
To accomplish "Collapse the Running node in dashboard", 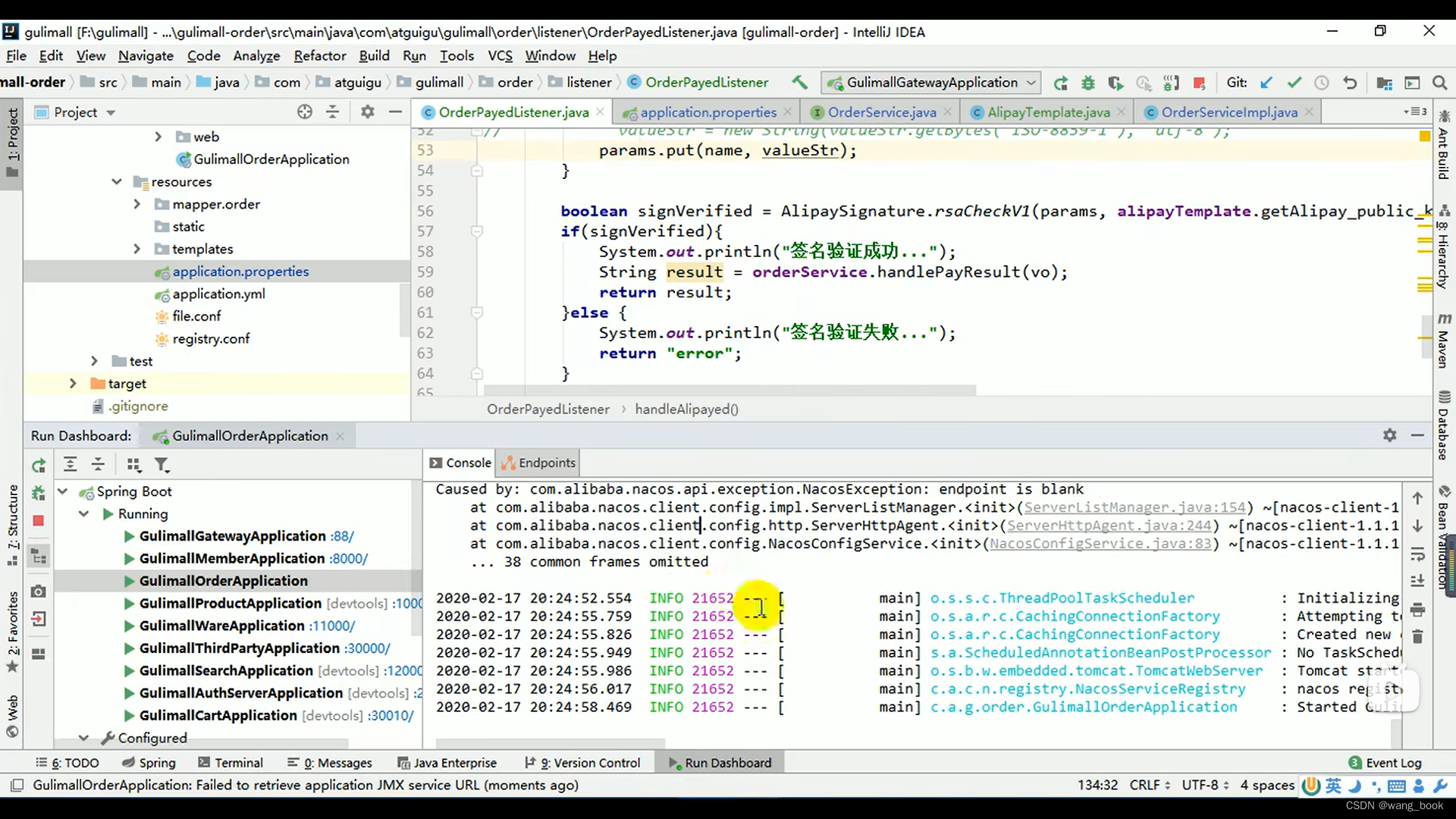I will [x=84, y=514].
